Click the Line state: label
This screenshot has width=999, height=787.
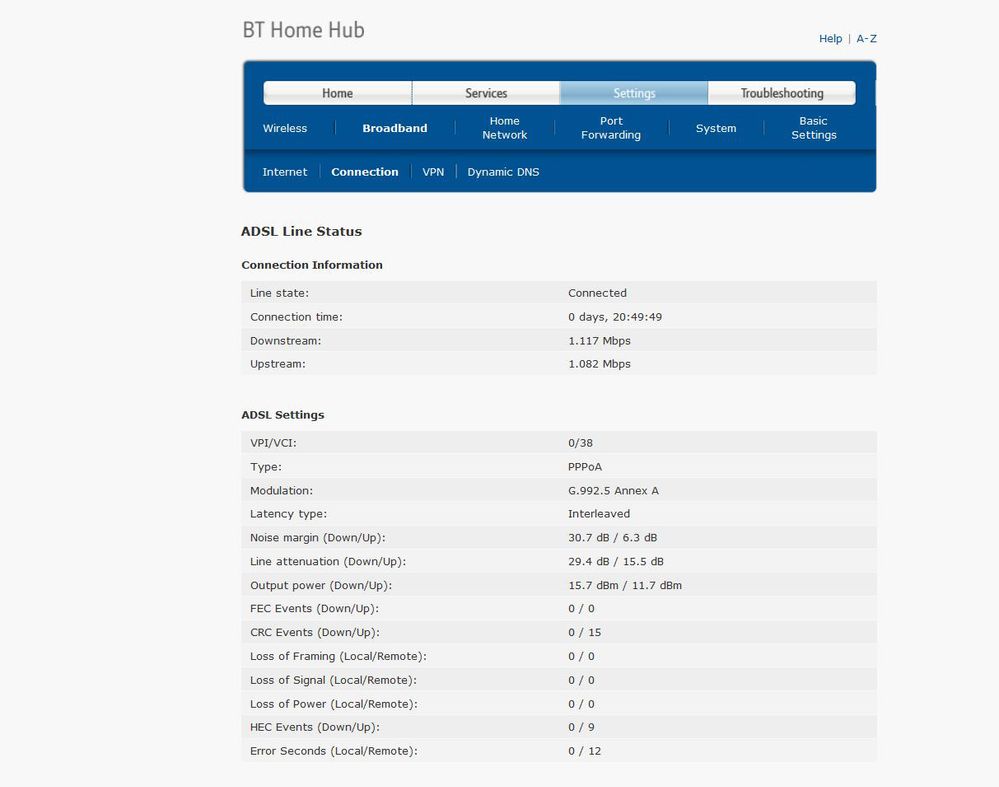[279, 293]
